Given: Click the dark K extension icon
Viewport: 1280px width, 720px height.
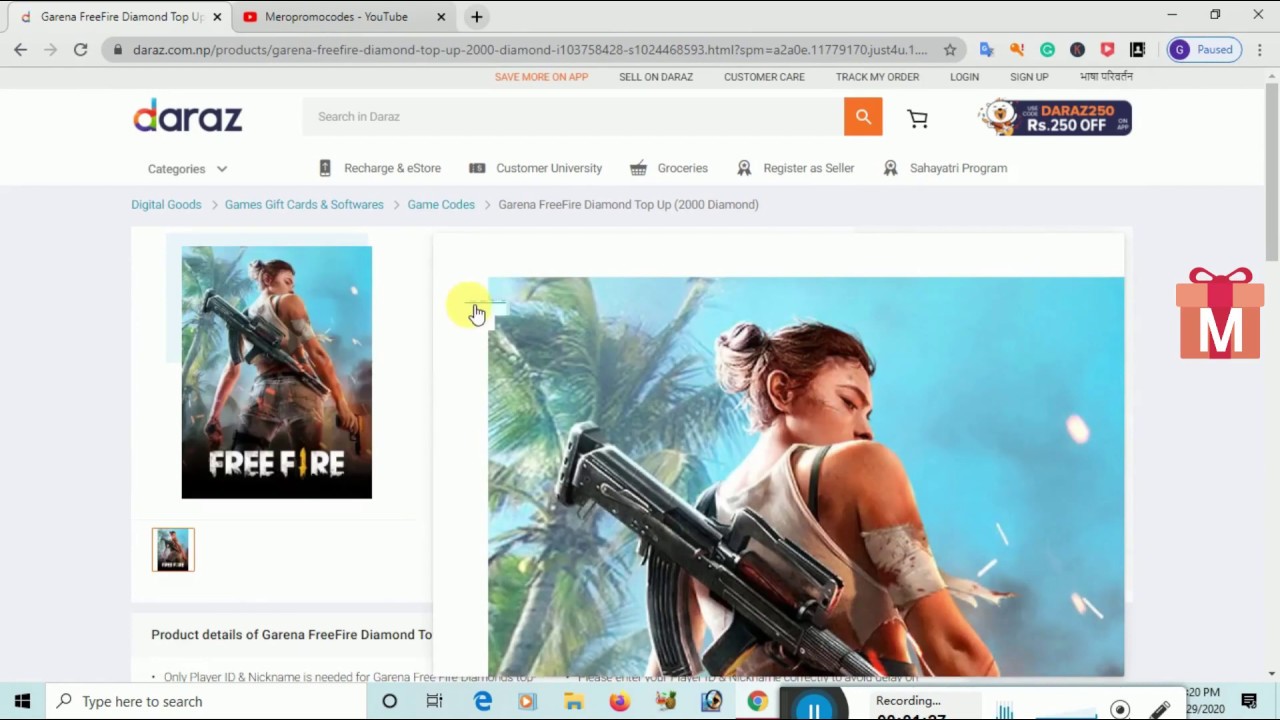Looking at the screenshot, I should pyautogui.click(x=1077, y=49).
